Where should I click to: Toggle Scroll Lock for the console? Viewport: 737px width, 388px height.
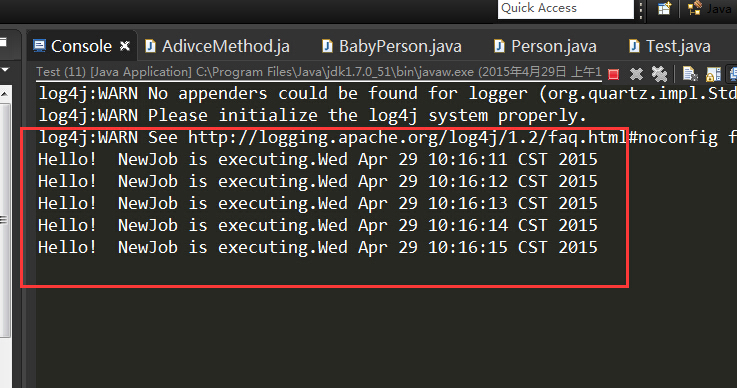[713, 74]
